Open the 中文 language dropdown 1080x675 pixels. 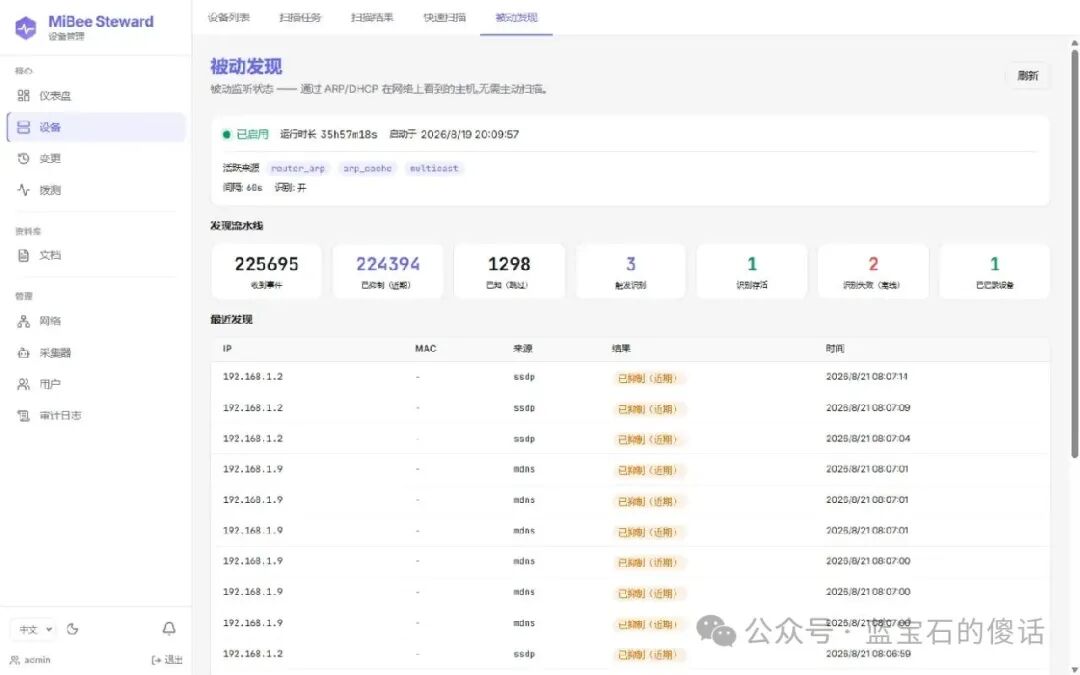tap(34, 630)
